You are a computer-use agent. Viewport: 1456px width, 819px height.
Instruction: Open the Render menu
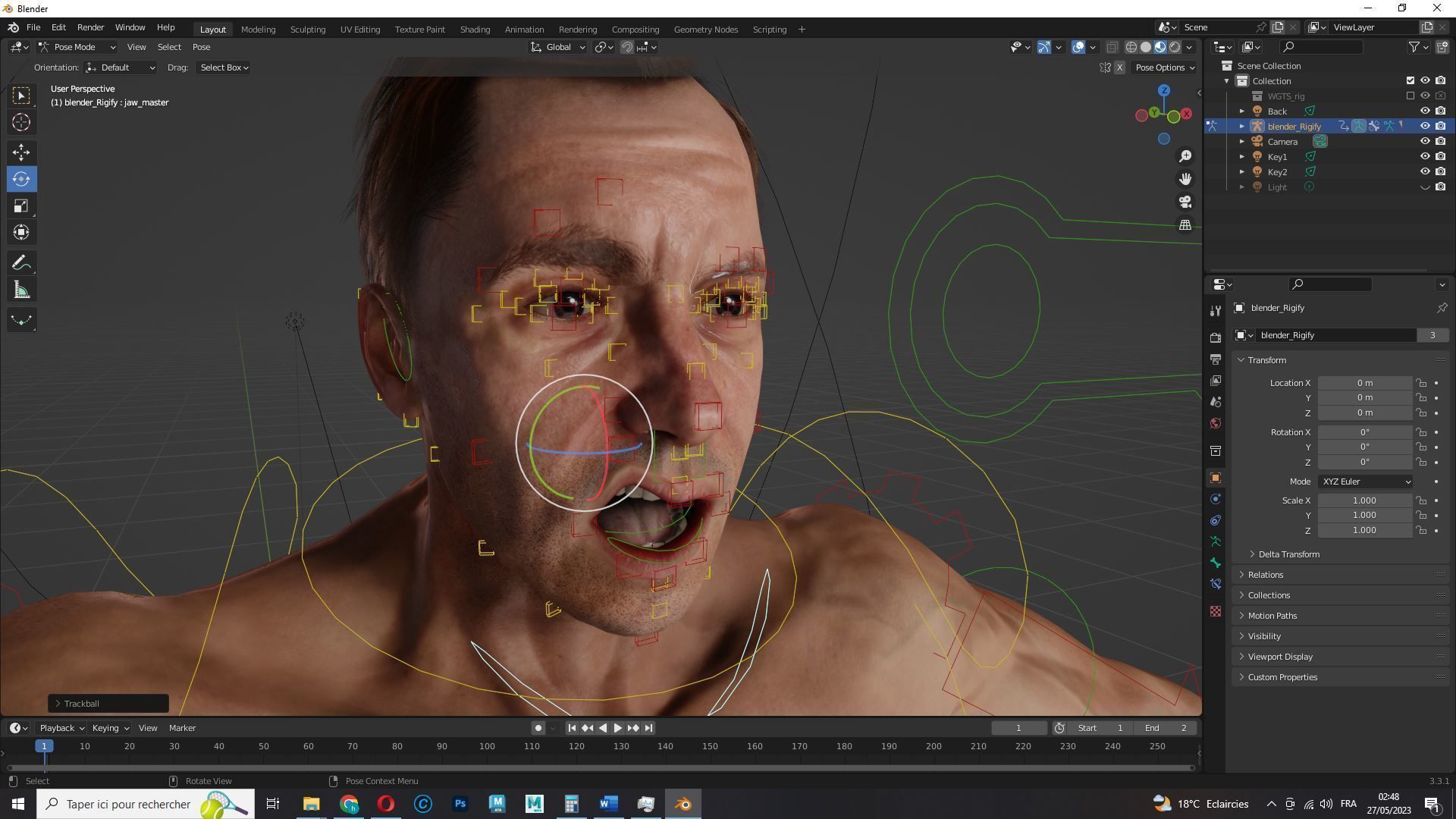pos(90,27)
